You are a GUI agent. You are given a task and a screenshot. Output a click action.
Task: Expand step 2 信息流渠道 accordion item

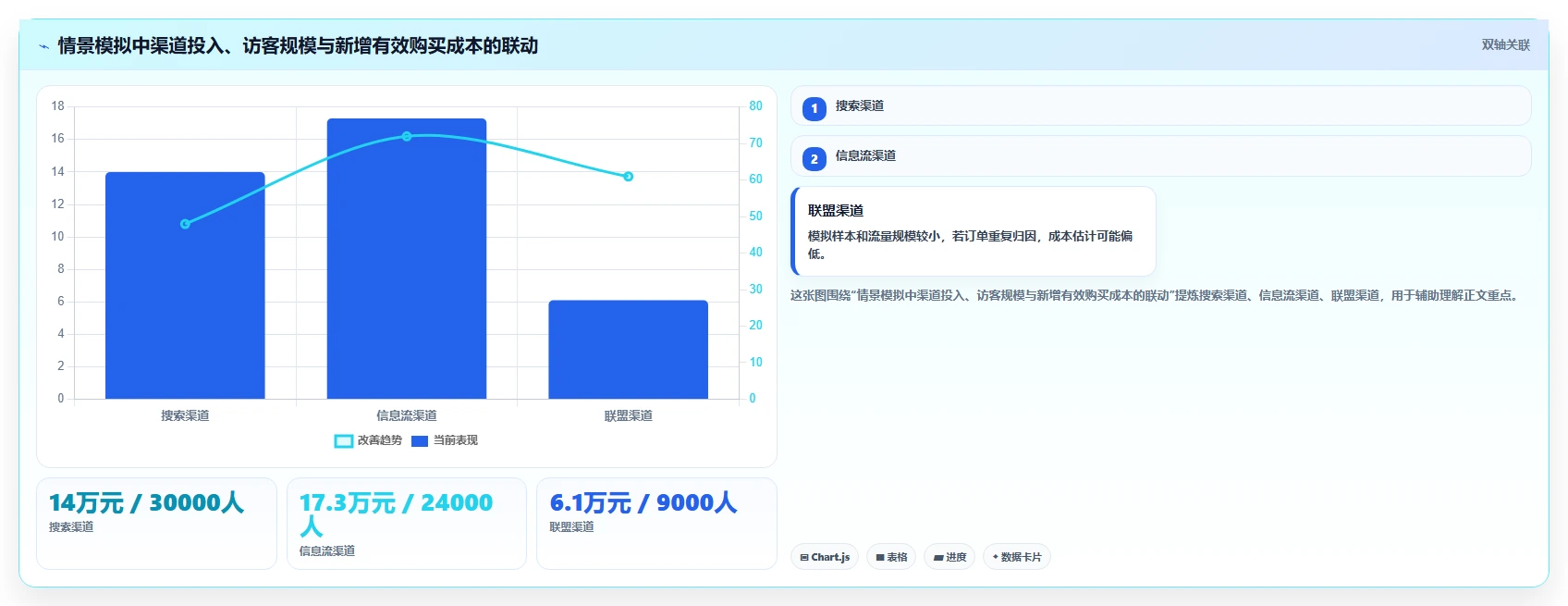[1160, 155]
